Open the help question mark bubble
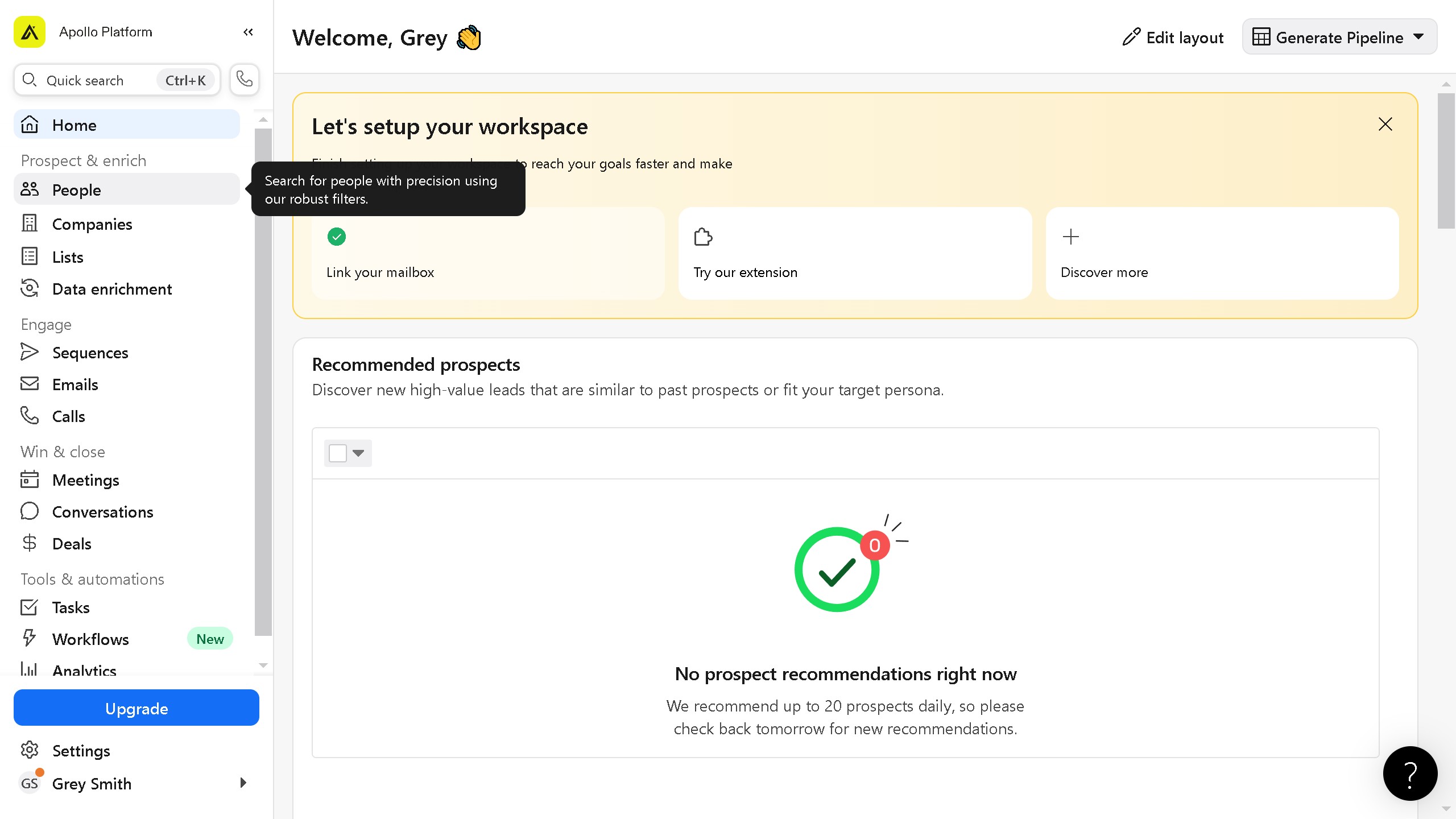The image size is (1456, 819). [1410, 773]
